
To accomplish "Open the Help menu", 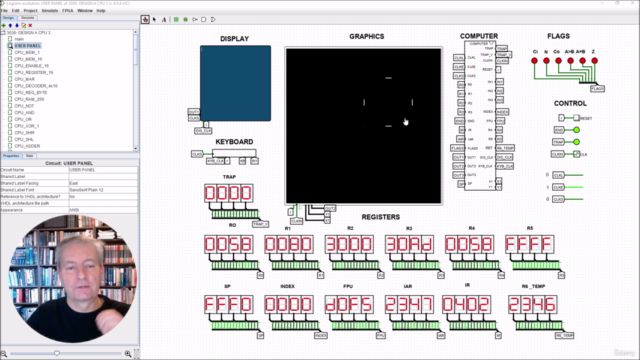I will click(x=101, y=11).
